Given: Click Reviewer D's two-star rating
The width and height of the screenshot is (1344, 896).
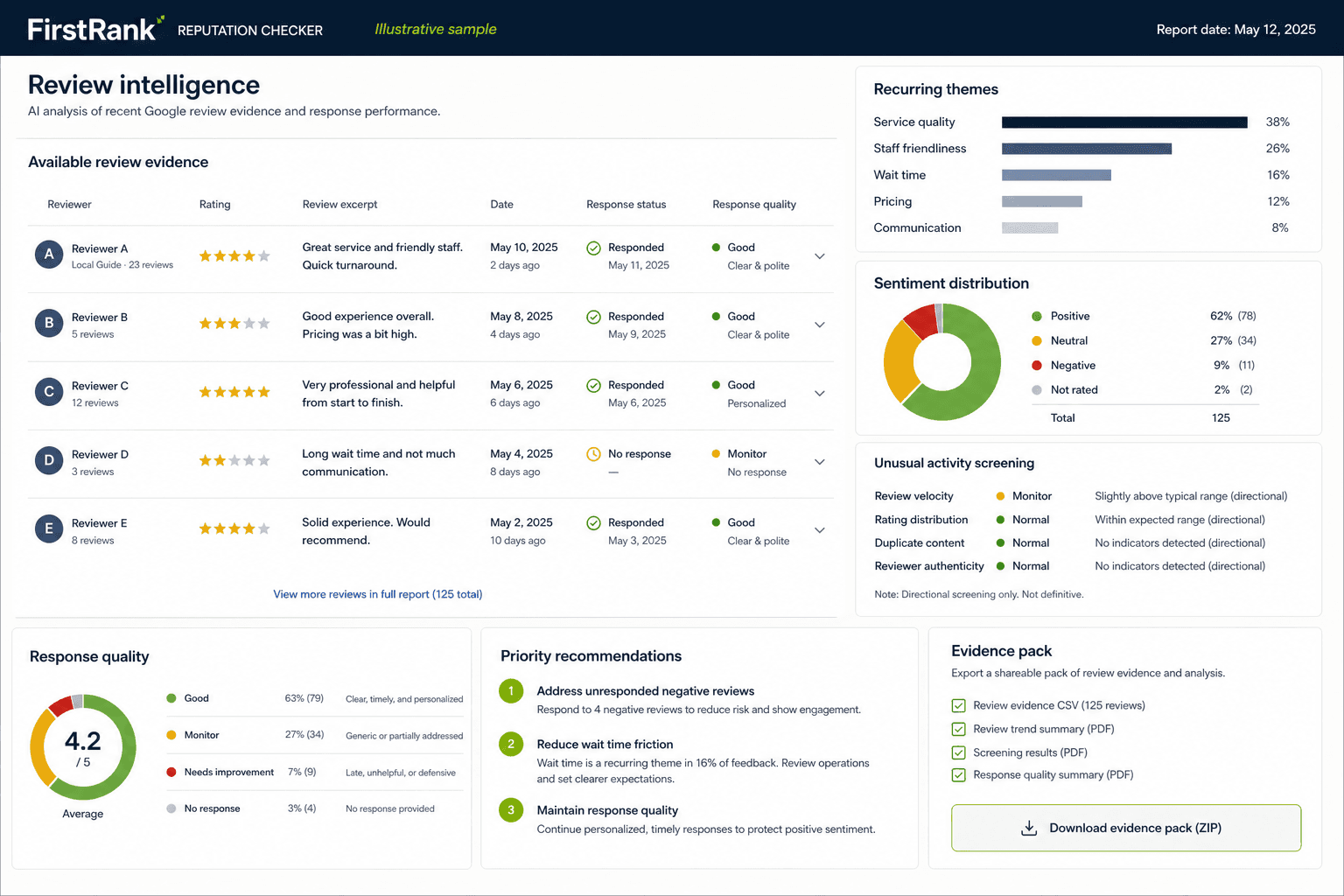Looking at the screenshot, I should click(234, 460).
